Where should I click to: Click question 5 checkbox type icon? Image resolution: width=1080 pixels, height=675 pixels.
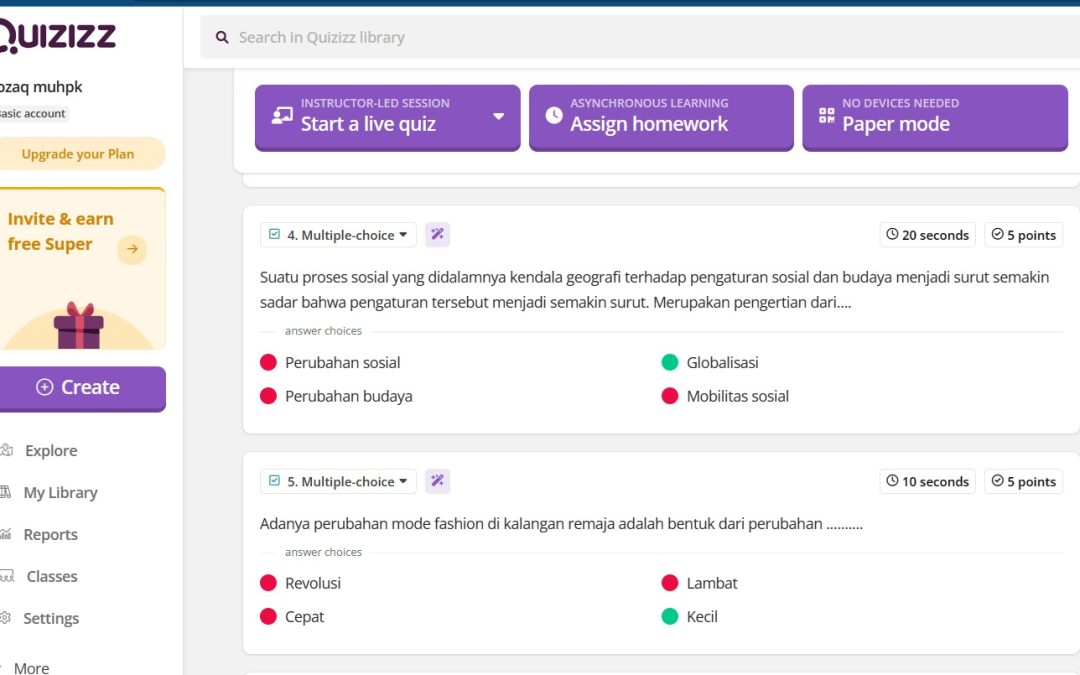click(274, 481)
